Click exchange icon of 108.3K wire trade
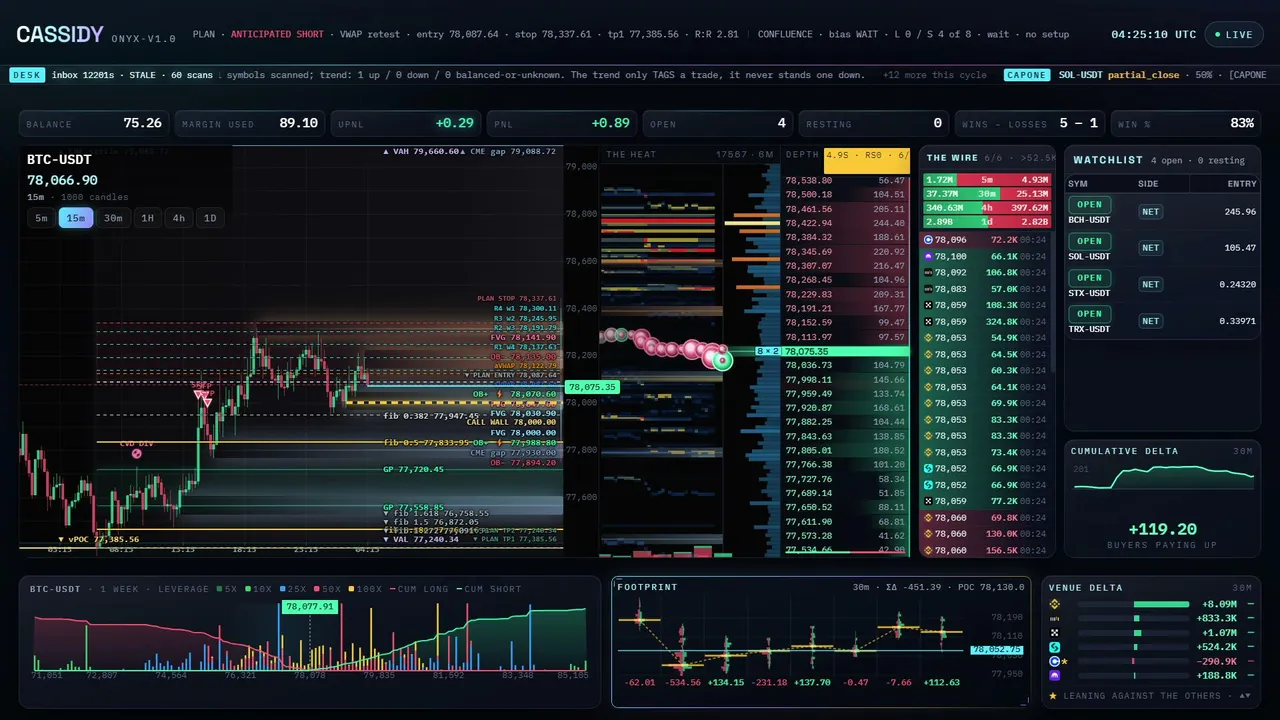 tap(928, 305)
